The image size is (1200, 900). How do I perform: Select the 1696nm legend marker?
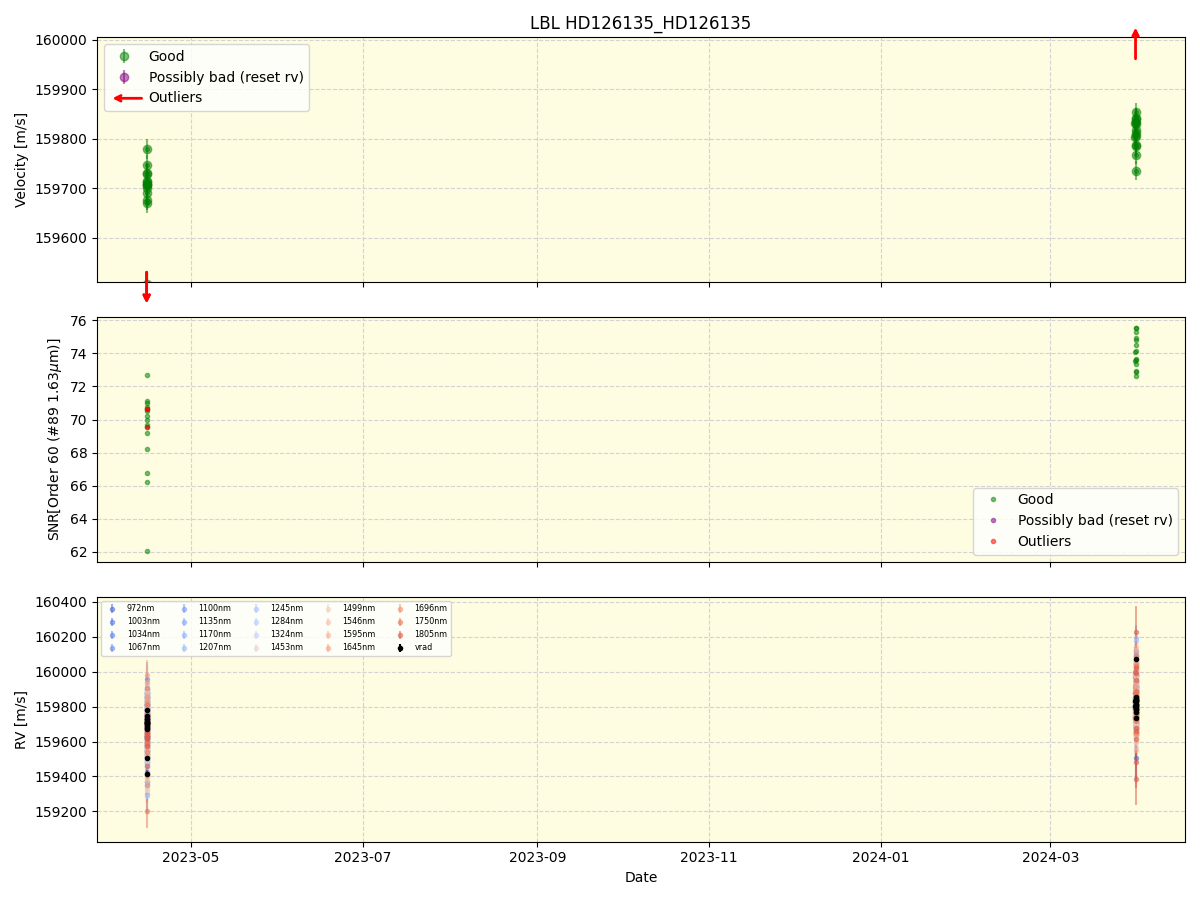[x=400, y=609]
